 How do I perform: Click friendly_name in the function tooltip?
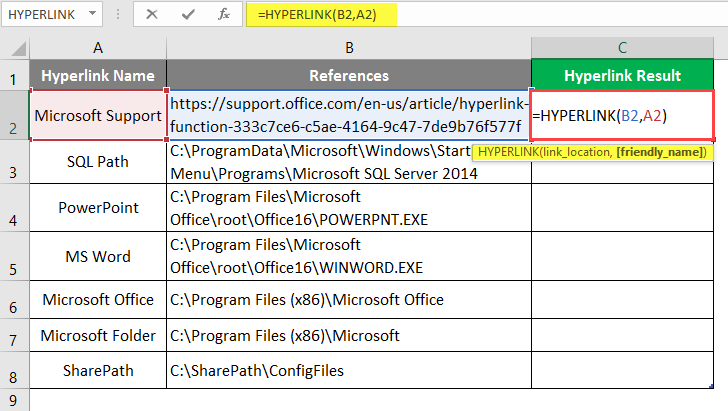[660, 152]
